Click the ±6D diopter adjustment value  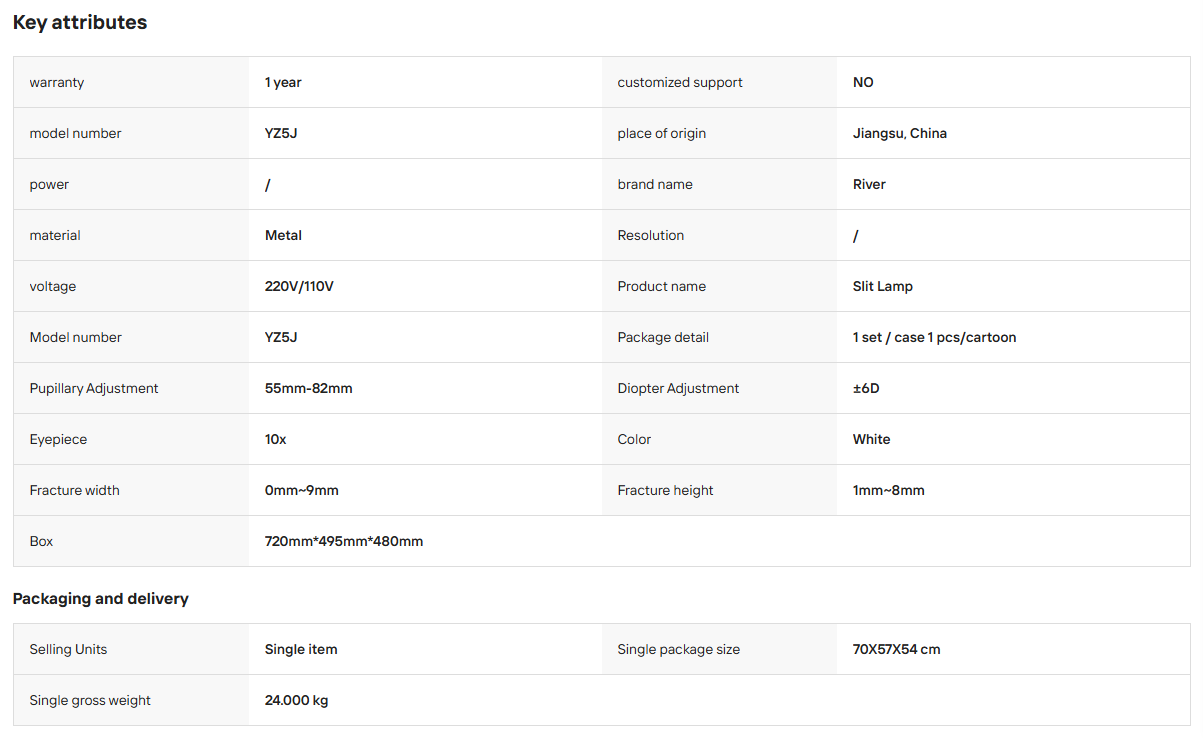coord(866,388)
